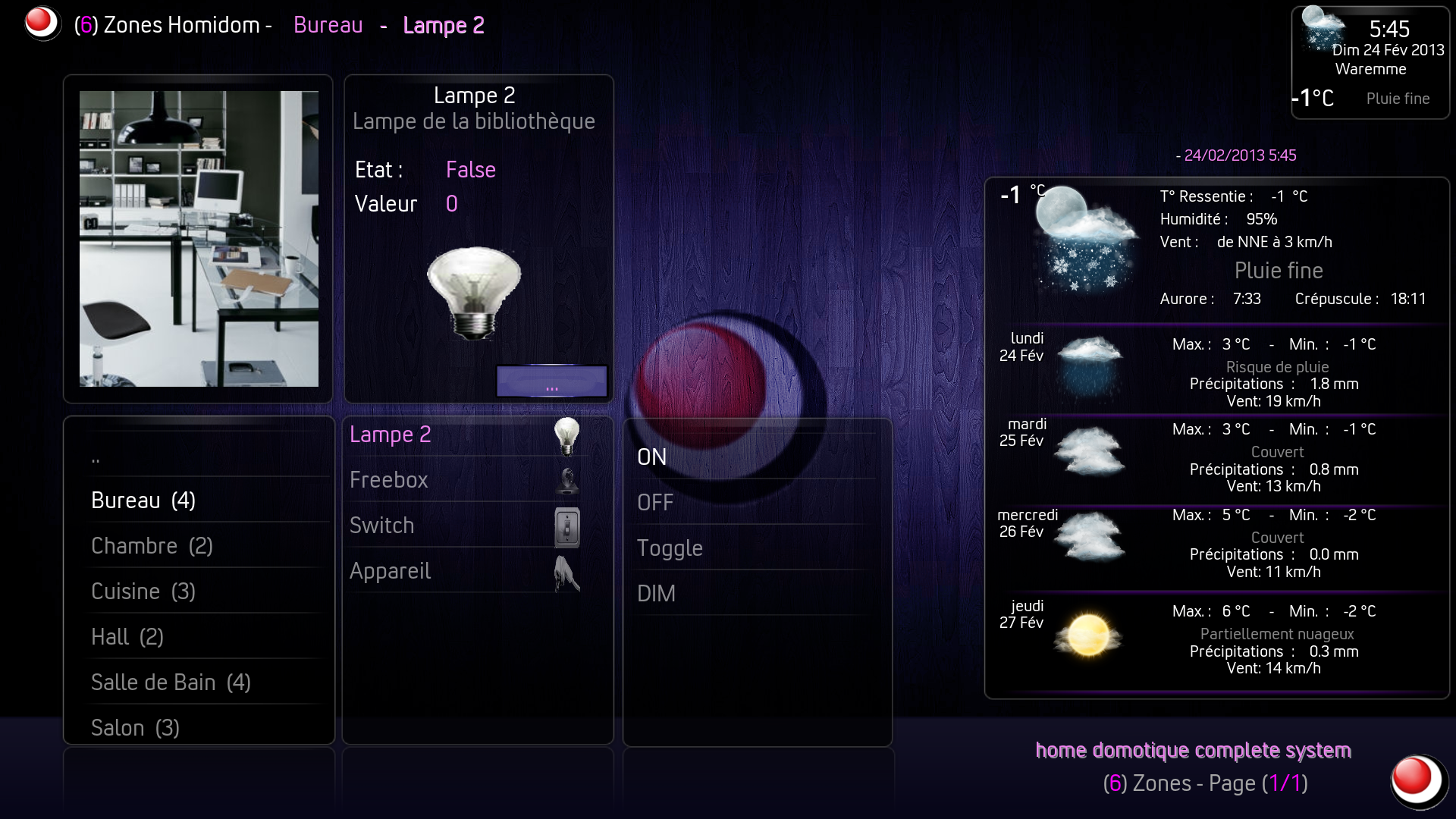Click the large light bulb image

pyautogui.click(x=475, y=292)
